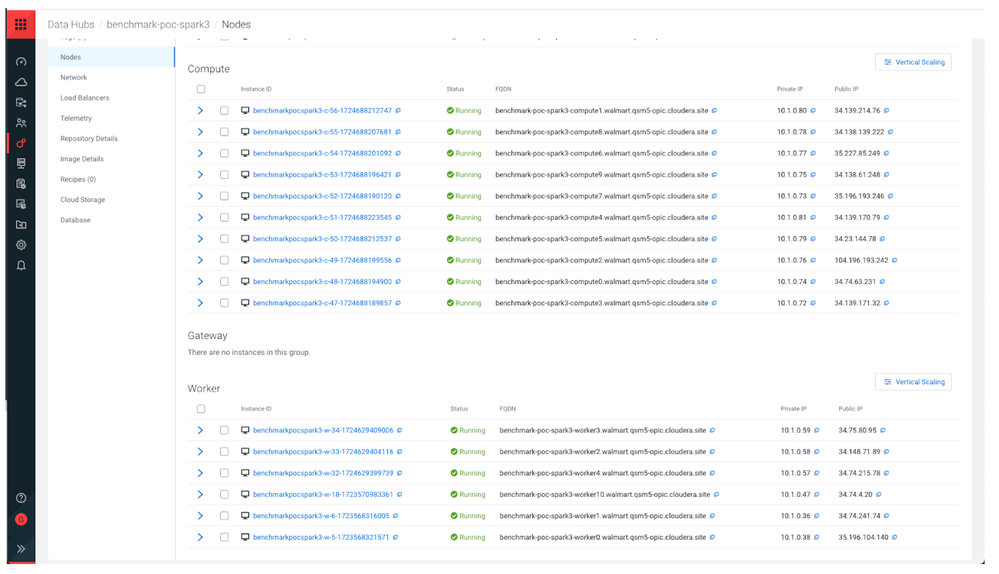Check the w-5-1723568321571 instance row
Screen dimensions: 999x574
pos(224,538)
